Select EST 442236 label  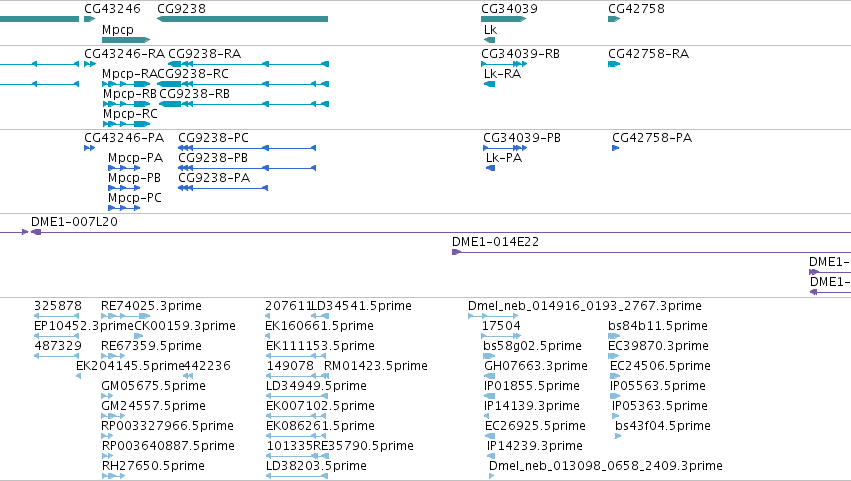tap(207, 366)
